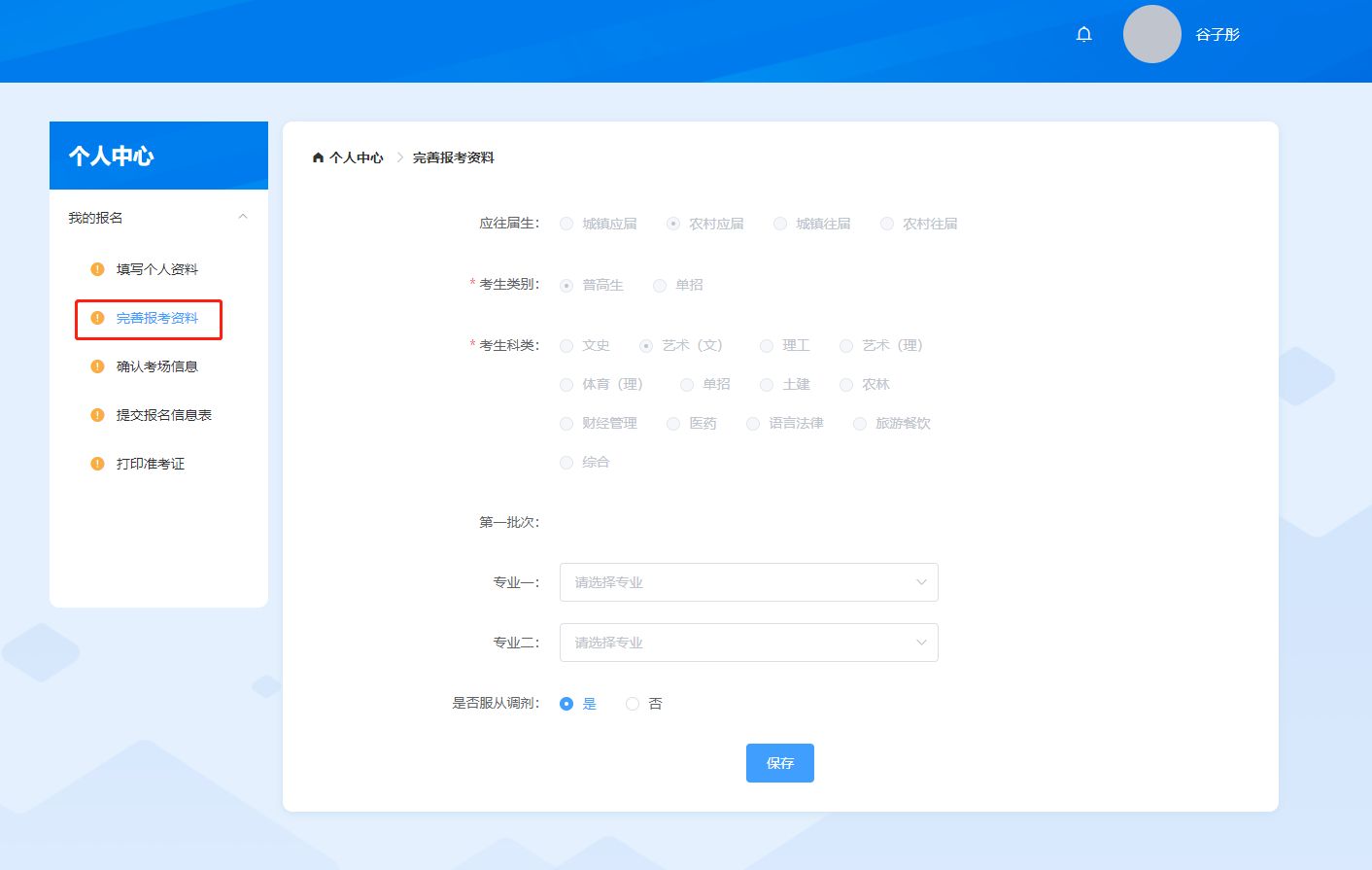Click the 应往届生 label

pyautogui.click(x=509, y=224)
